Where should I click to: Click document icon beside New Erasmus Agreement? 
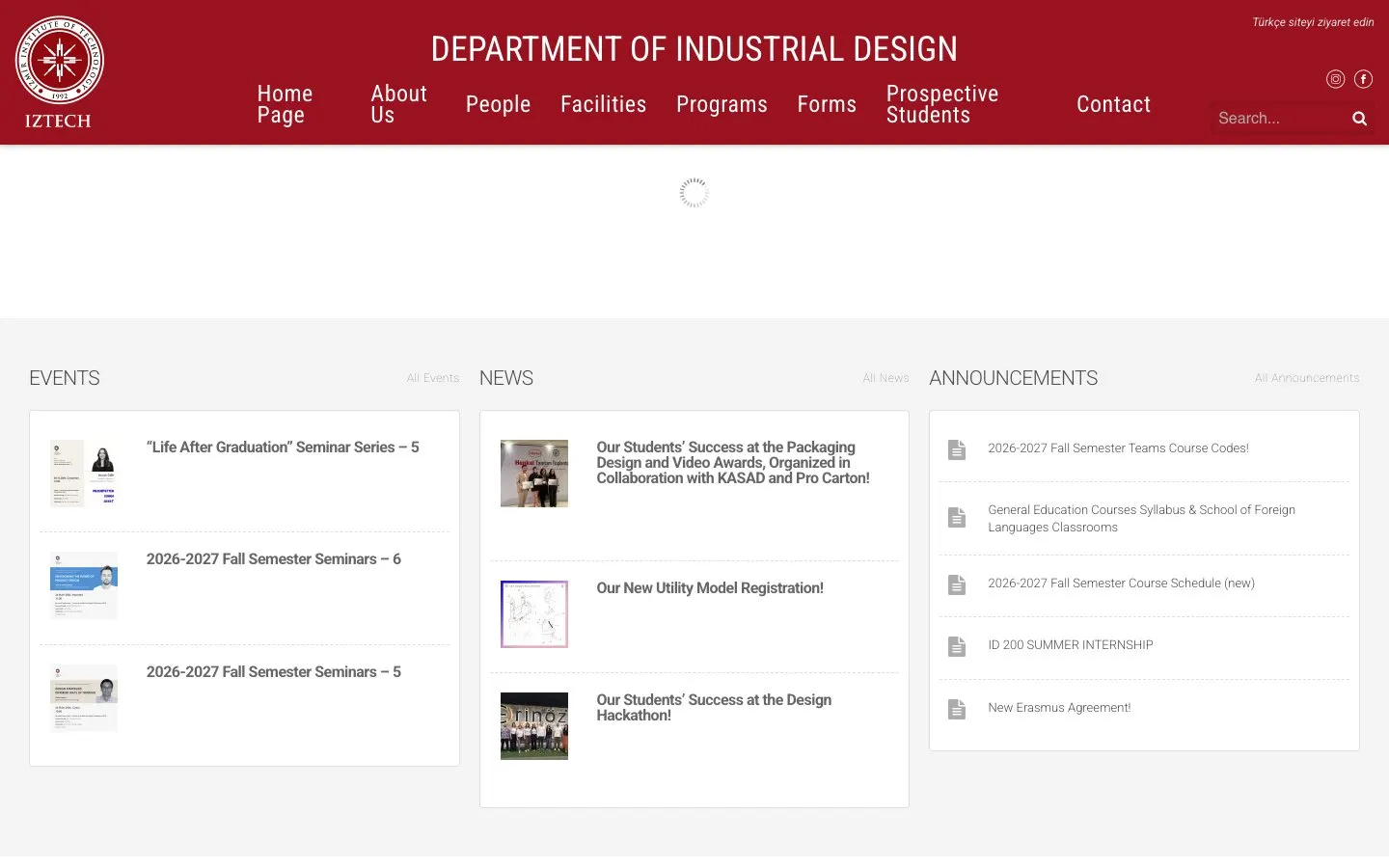957,709
